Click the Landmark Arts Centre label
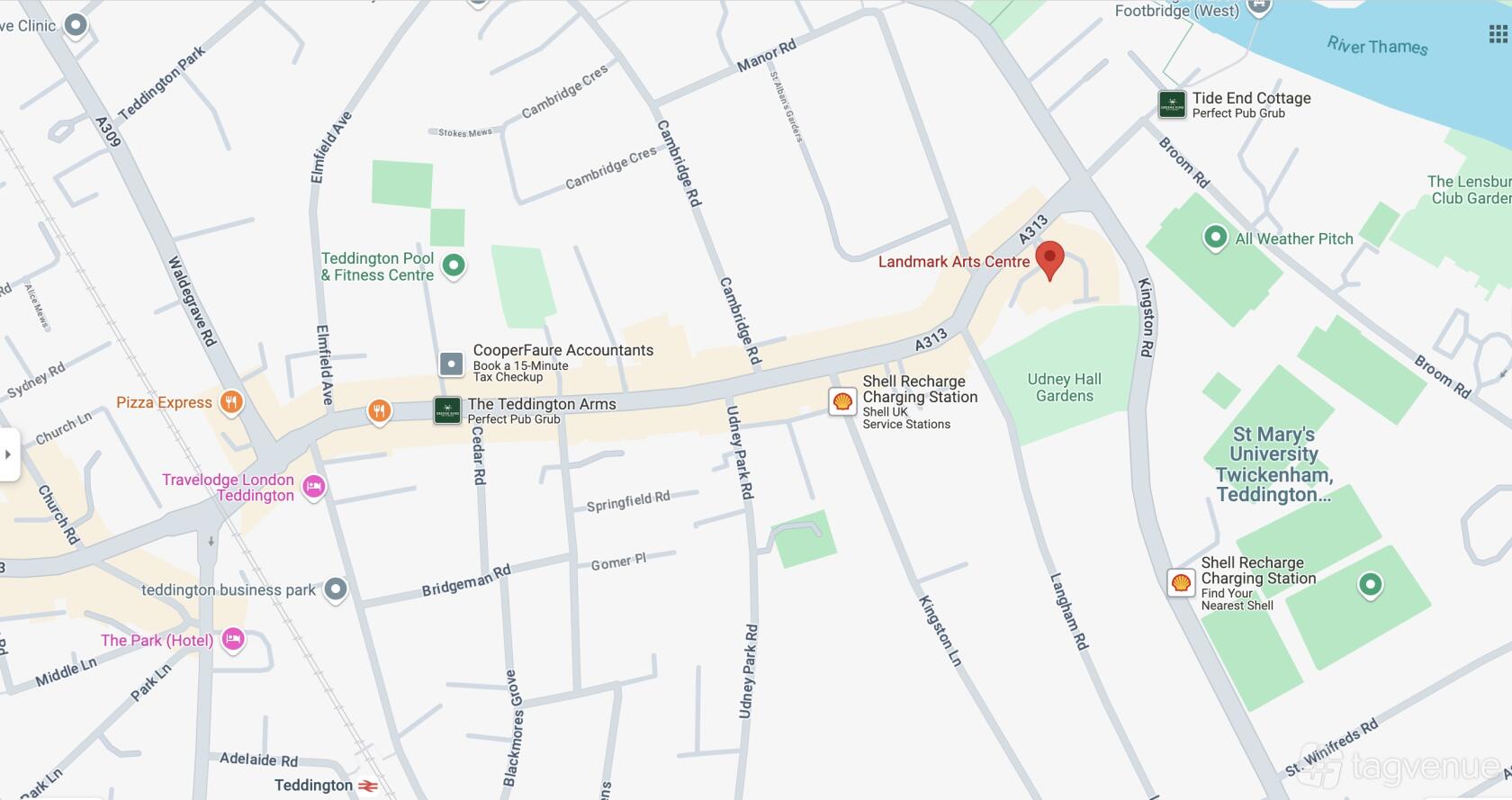This screenshot has width=1512, height=800. pos(954,262)
